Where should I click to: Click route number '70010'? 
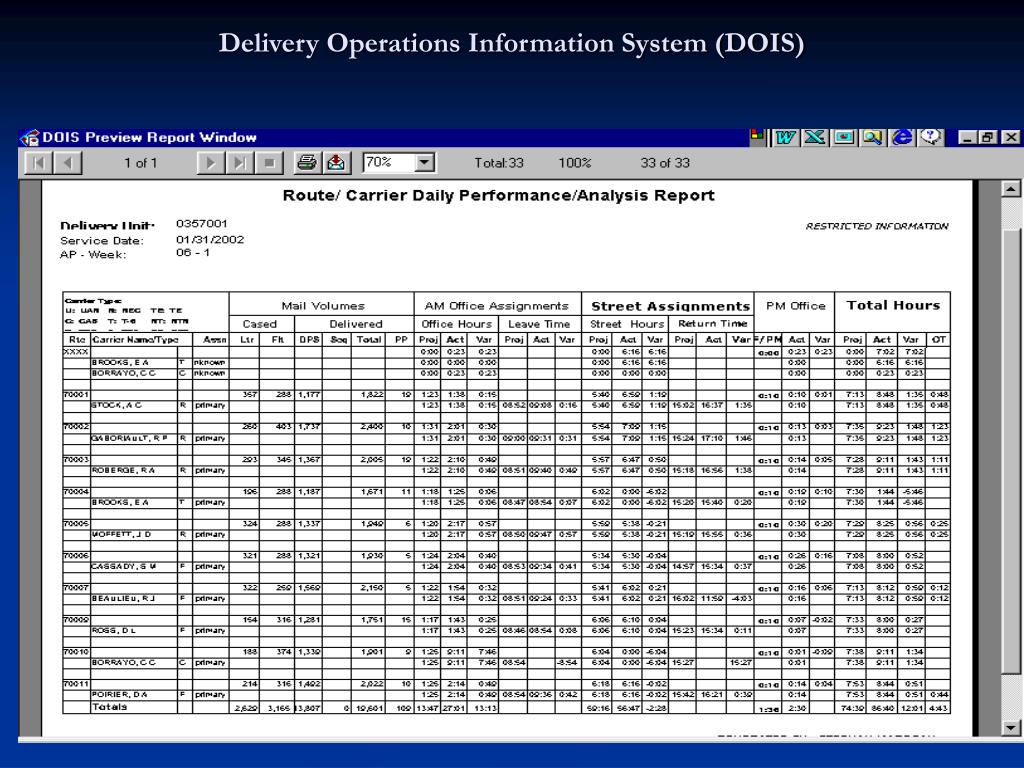pyautogui.click(x=76, y=651)
